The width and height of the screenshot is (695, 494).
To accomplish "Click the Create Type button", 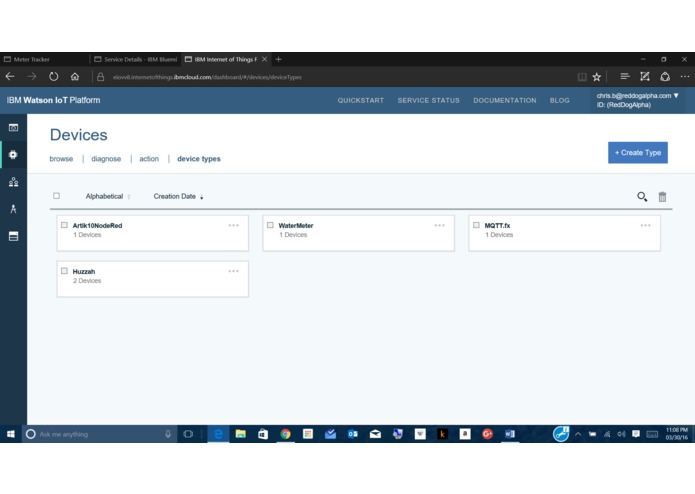I will click(x=638, y=152).
